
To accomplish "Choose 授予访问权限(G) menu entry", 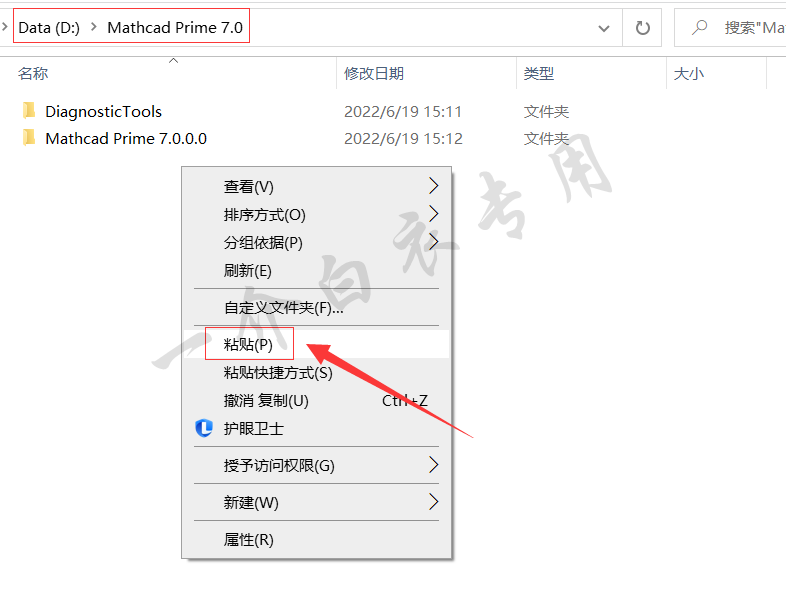I will tap(316, 465).
